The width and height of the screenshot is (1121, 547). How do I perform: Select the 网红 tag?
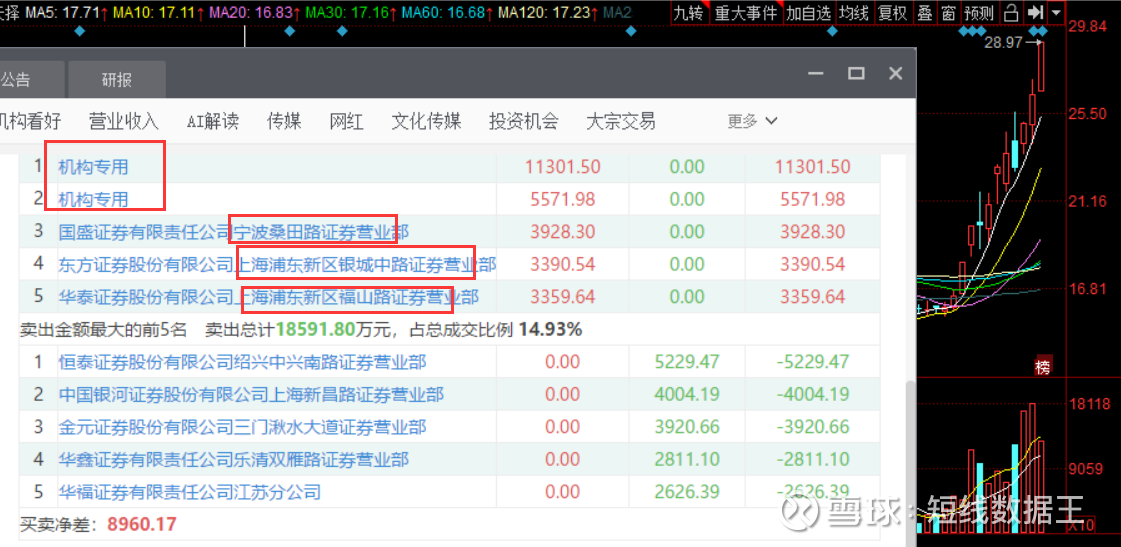346,121
